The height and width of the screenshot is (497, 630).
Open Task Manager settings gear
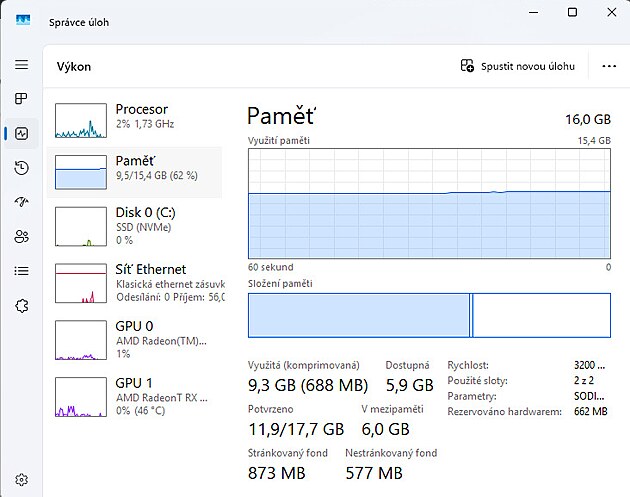[x=21, y=480]
